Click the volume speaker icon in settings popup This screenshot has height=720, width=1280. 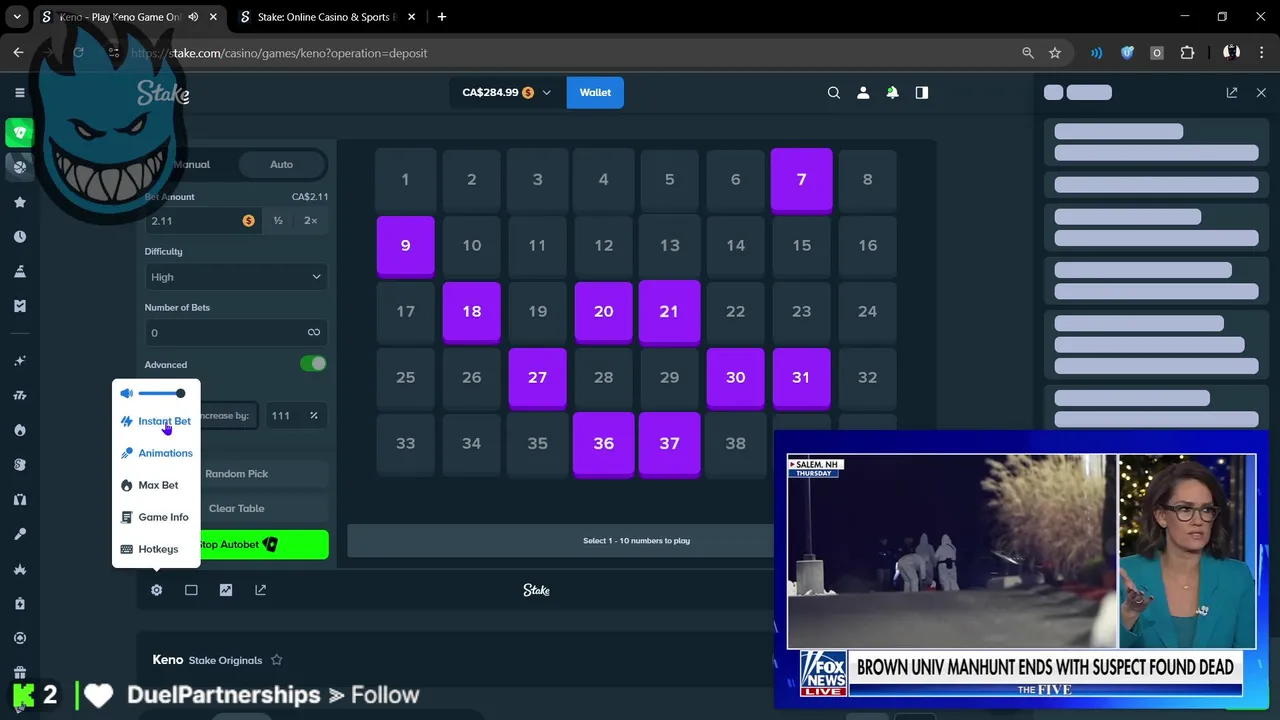(127, 393)
